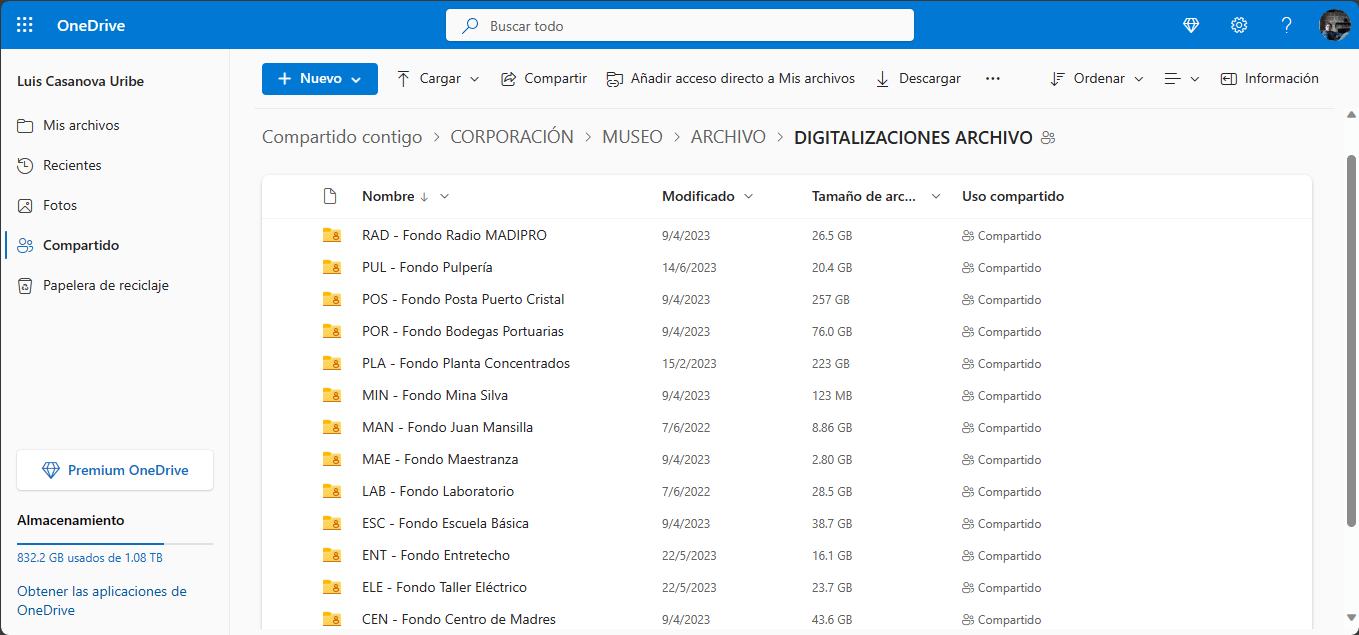Open the Settings gear icon
The image size is (1359, 635).
[1239, 25]
